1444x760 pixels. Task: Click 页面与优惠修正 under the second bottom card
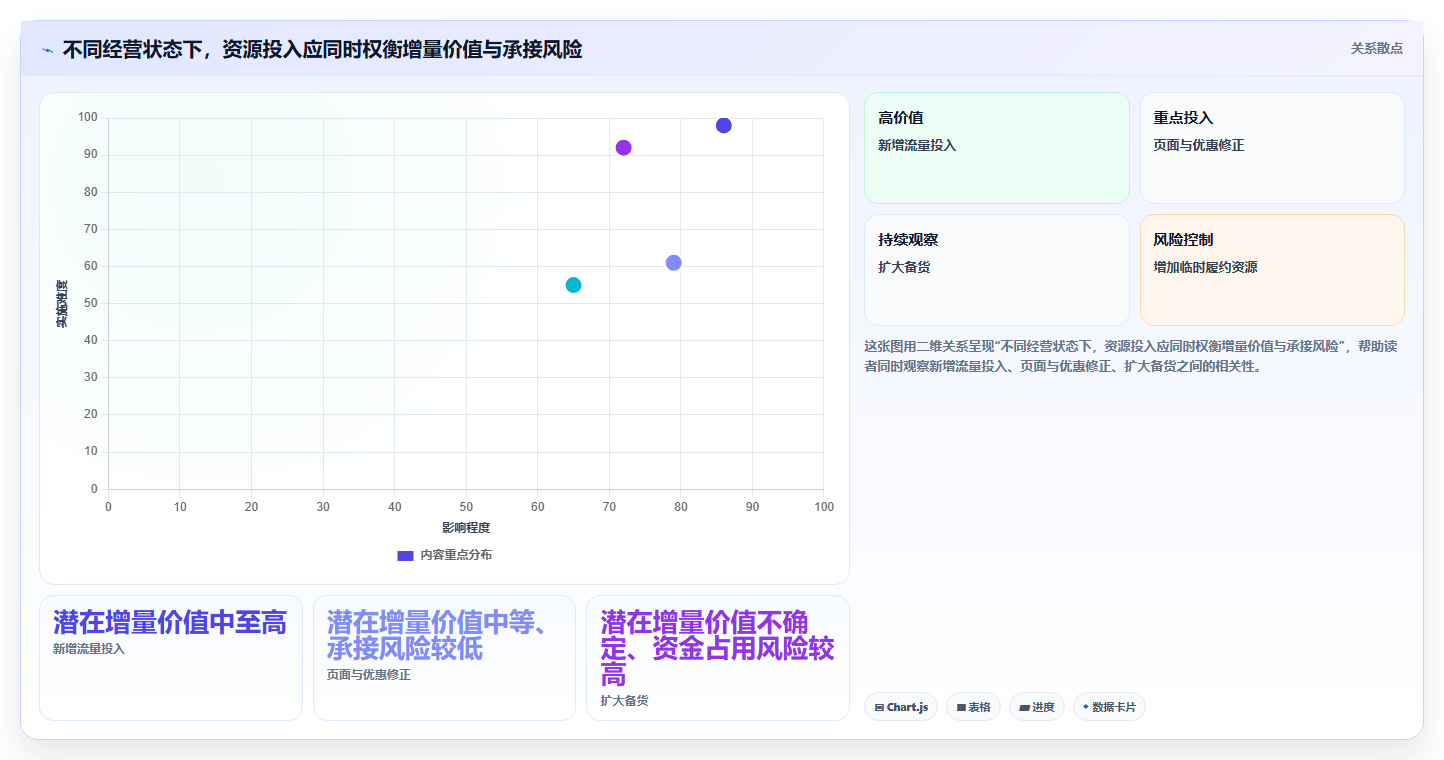click(369, 675)
